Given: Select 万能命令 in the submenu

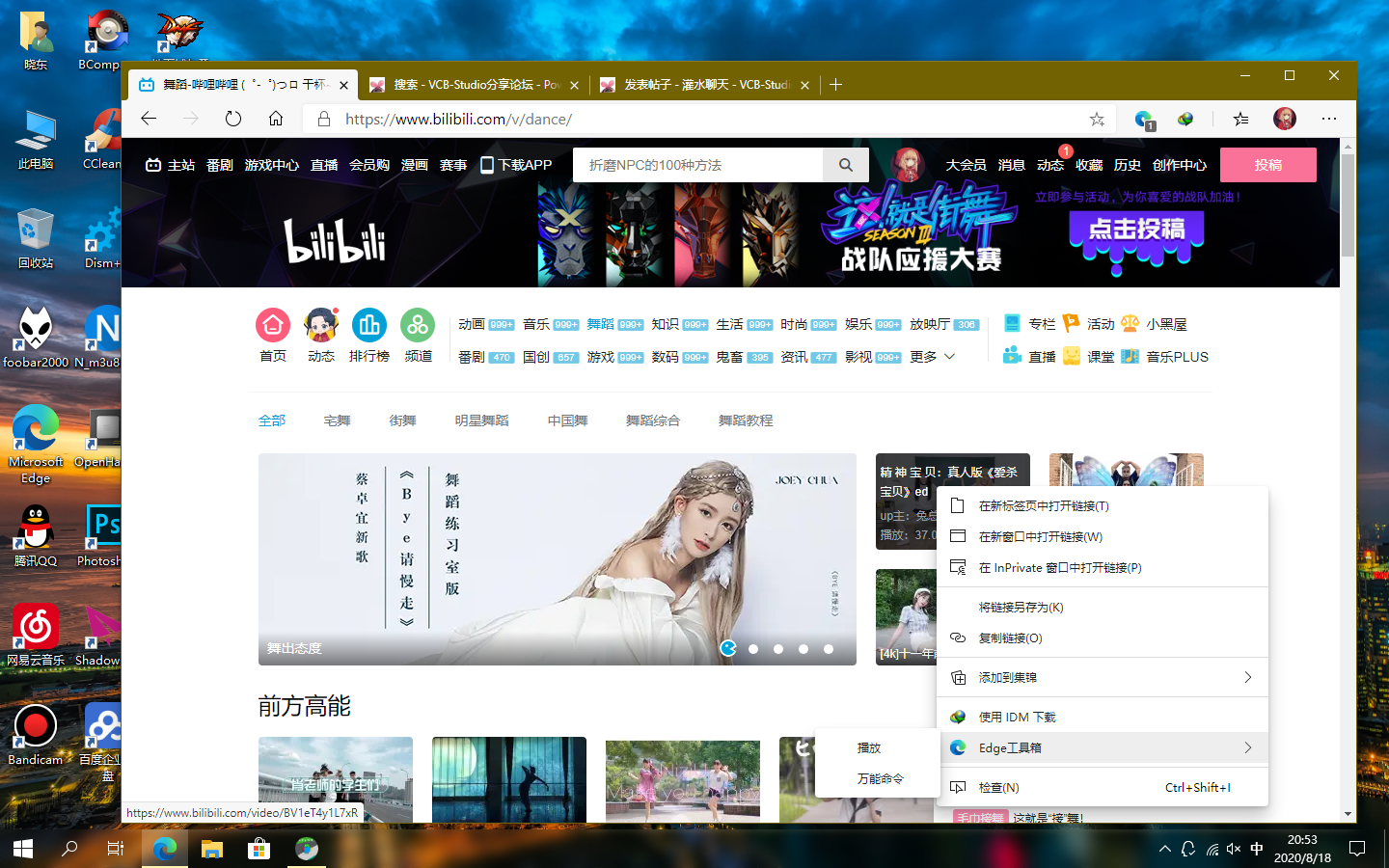Looking at the screenshot, I should coord(877,779).
